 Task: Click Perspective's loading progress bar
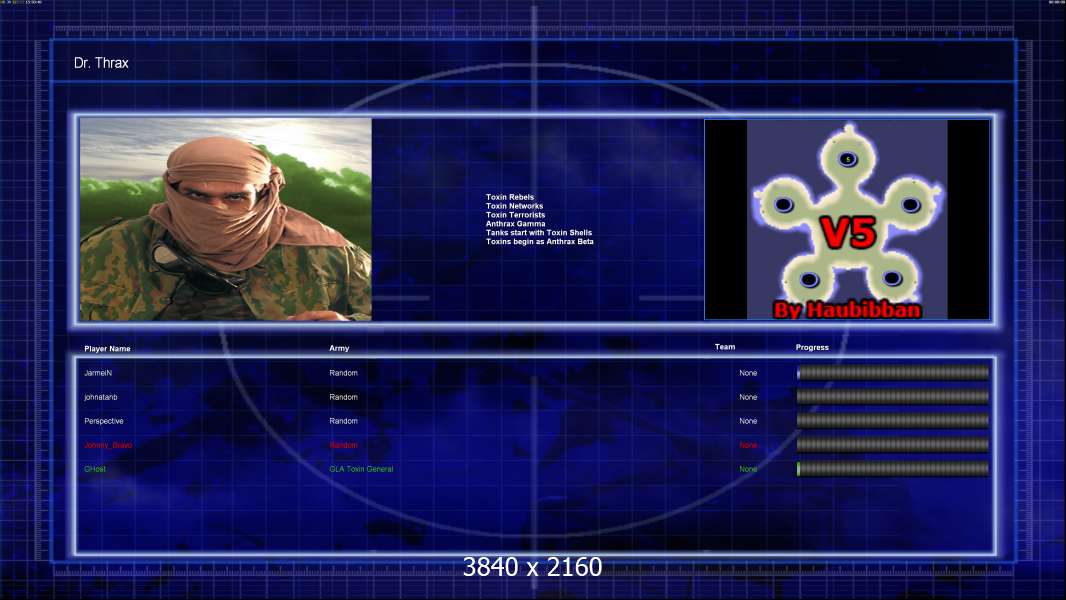pyautogui.click(x=893, y=421)
